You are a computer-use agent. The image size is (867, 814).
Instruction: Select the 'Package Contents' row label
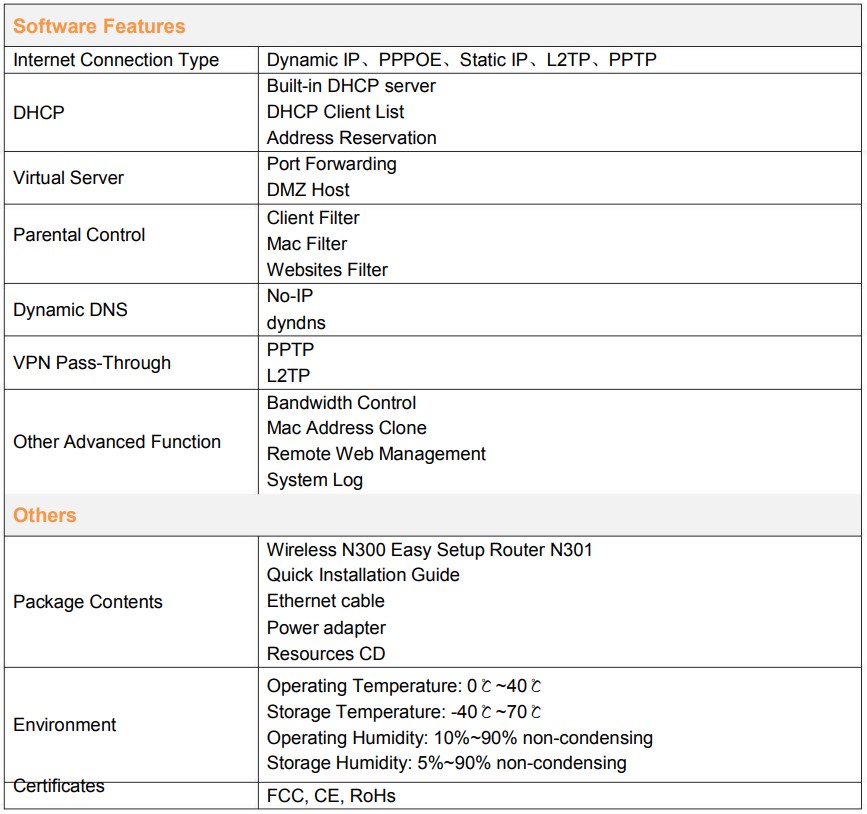coord(88,602)
